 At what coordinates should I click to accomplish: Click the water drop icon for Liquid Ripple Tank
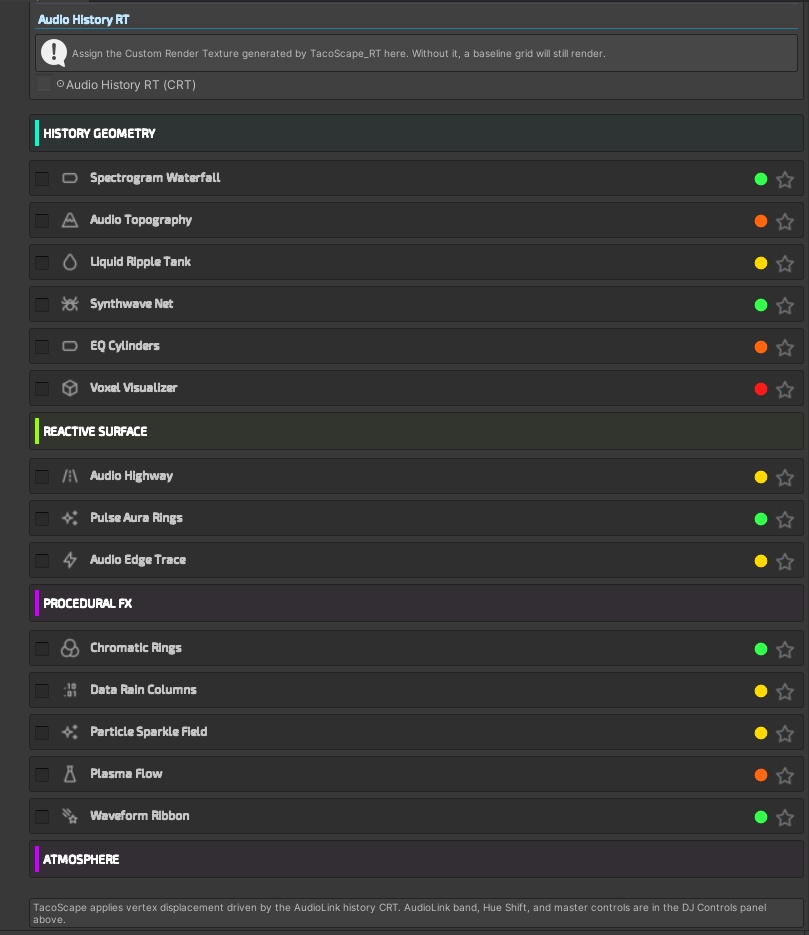70,262
